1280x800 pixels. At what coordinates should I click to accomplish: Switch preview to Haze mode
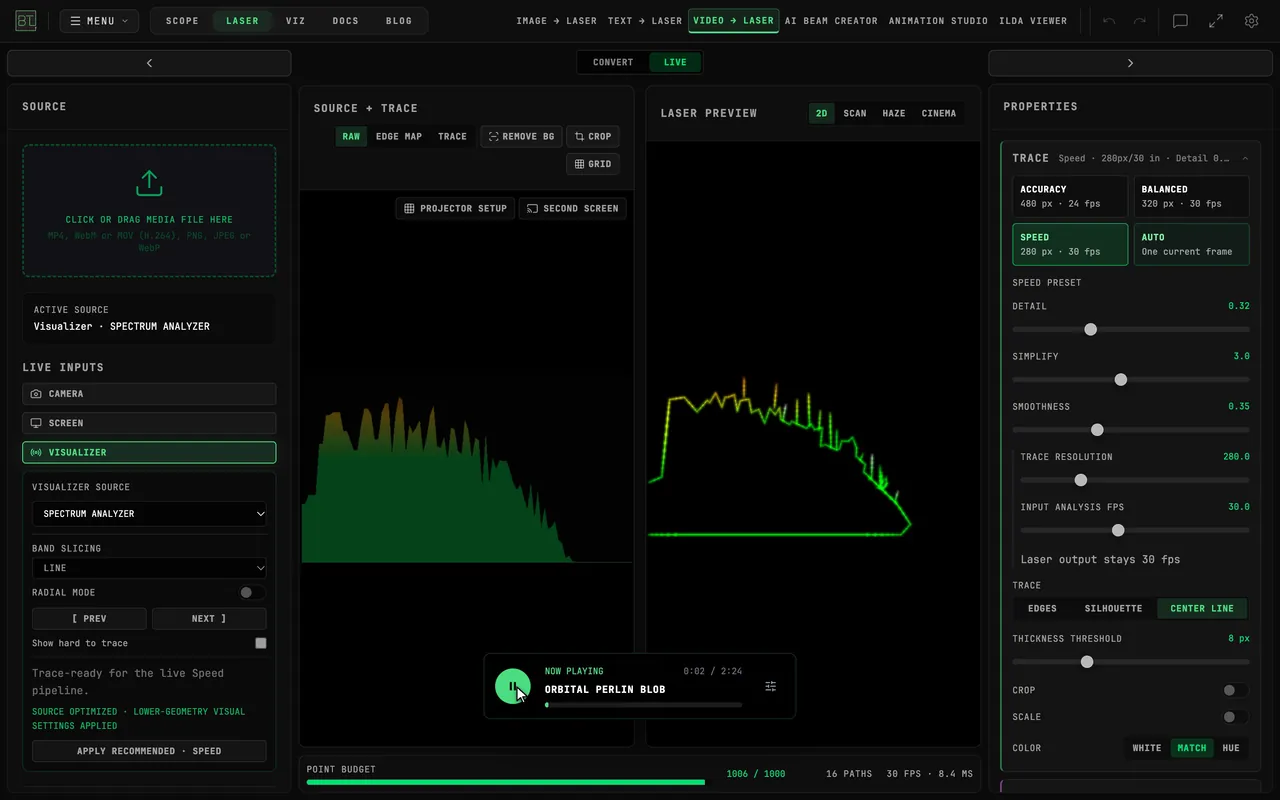pyautogui.click(x=894, y=113)
